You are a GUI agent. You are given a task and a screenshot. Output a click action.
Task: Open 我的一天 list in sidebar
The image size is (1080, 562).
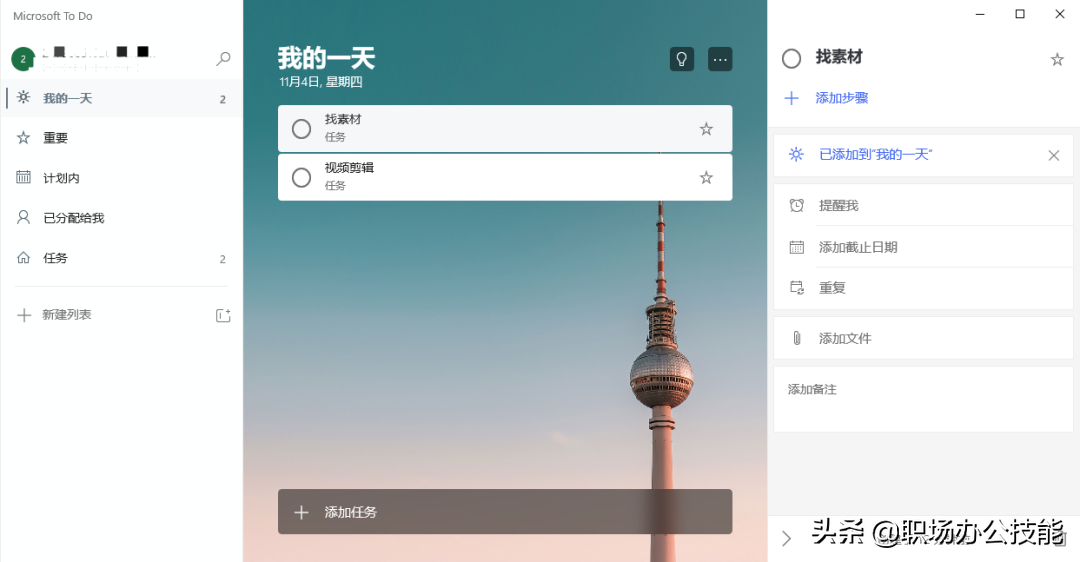121,98
